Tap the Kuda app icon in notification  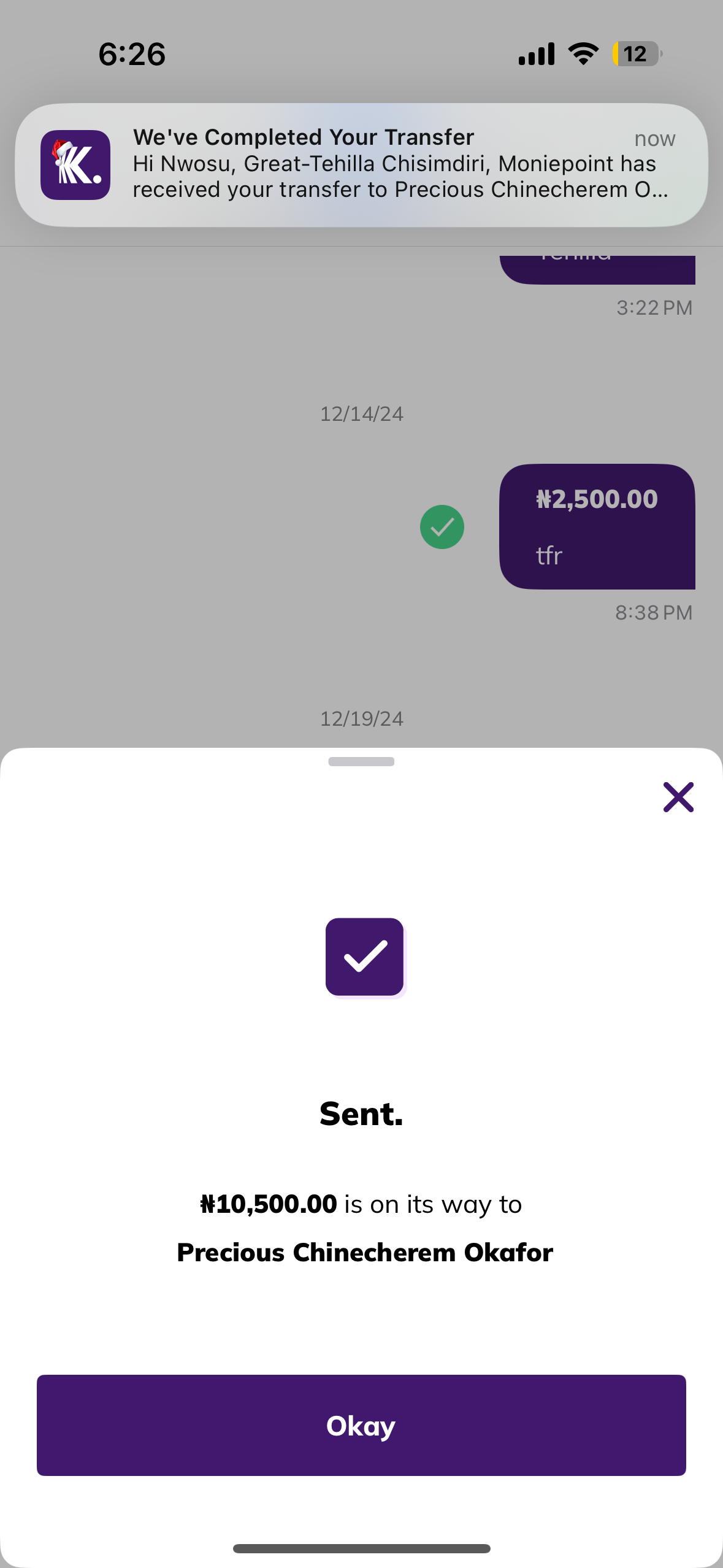[75, 165]
